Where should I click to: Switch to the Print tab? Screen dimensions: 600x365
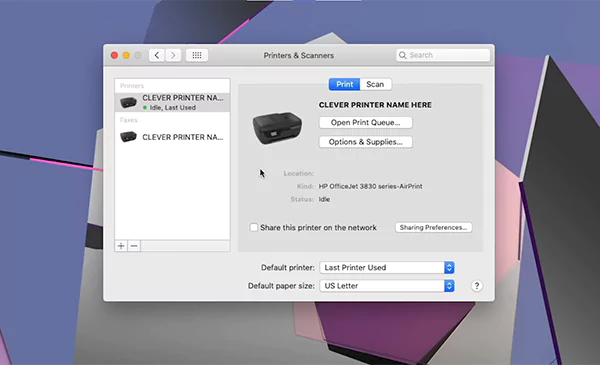pyautogui.click(x=344, y=84)
